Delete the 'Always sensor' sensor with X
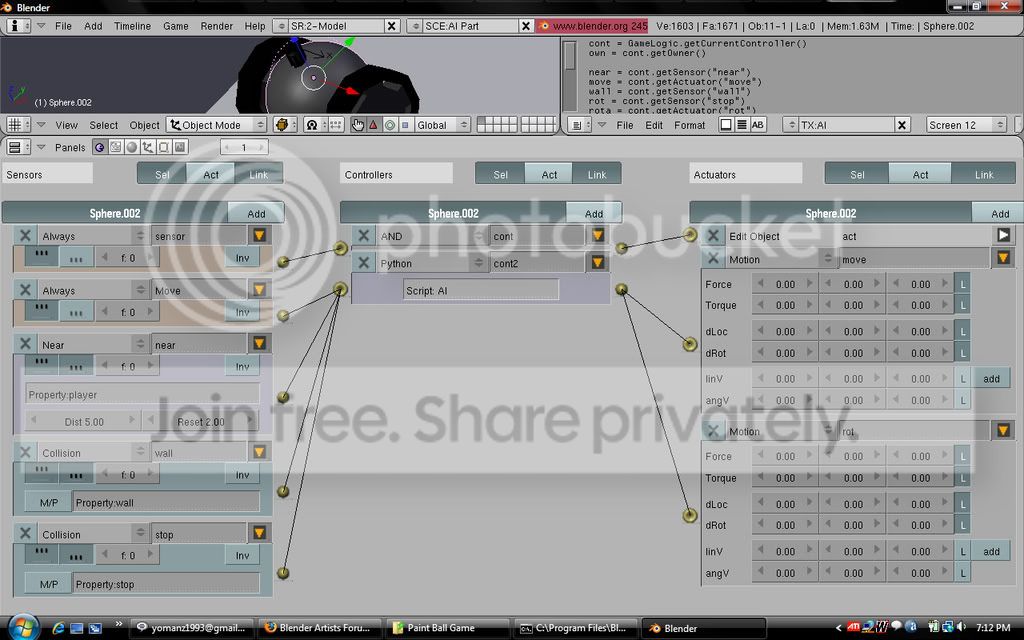This screenshot has height=640, width=1024. pos(25,236)
